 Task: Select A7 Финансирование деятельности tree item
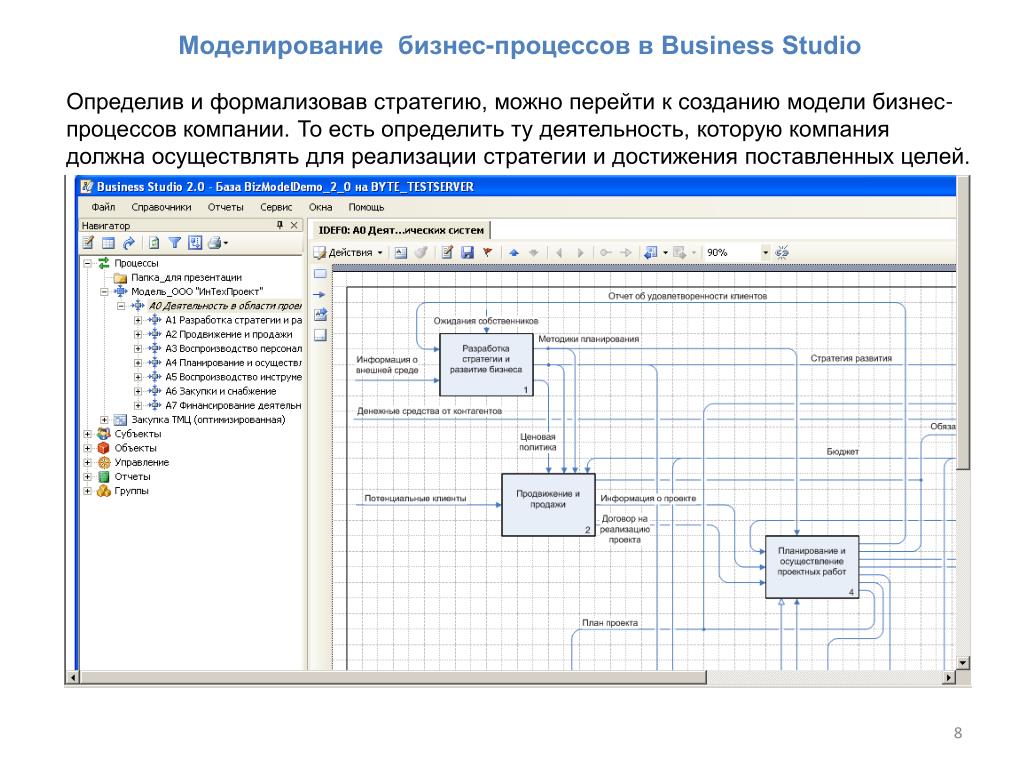[x=233, y=406]
